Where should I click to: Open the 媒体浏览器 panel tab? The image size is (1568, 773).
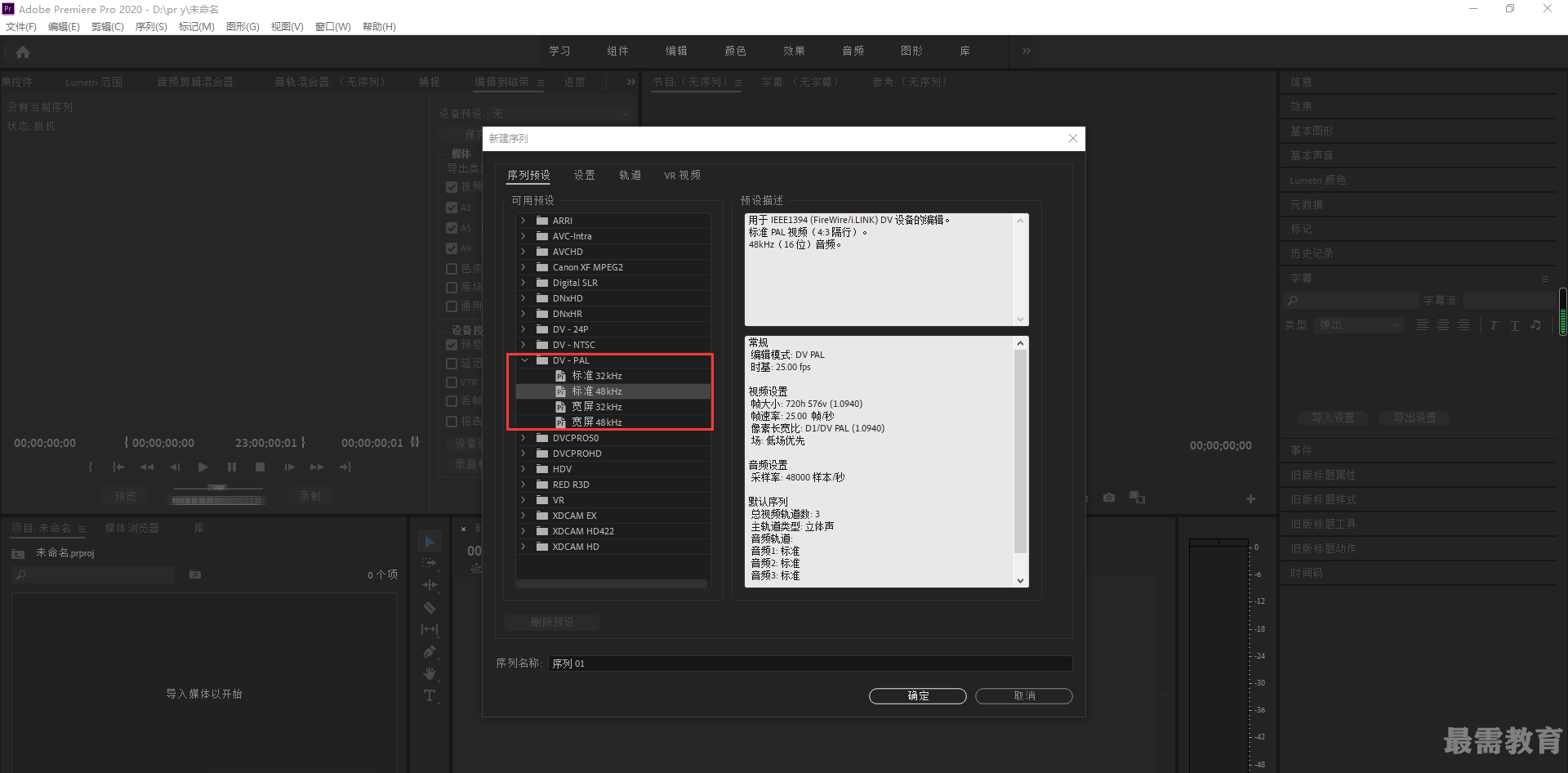pos(131,528)
